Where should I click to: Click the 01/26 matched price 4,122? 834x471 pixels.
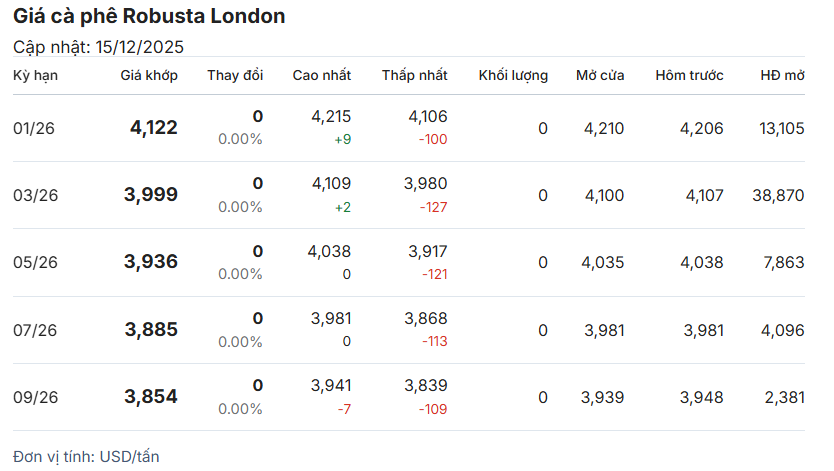click(153, 128)
